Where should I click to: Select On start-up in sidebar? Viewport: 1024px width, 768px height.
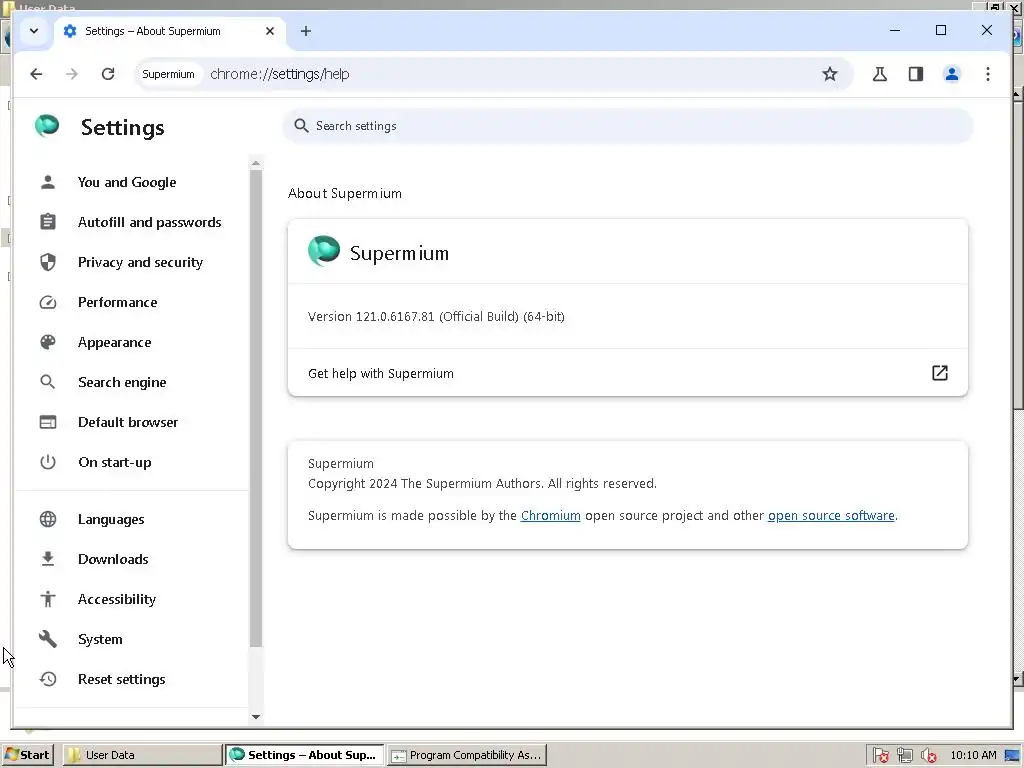coord(115,462)
